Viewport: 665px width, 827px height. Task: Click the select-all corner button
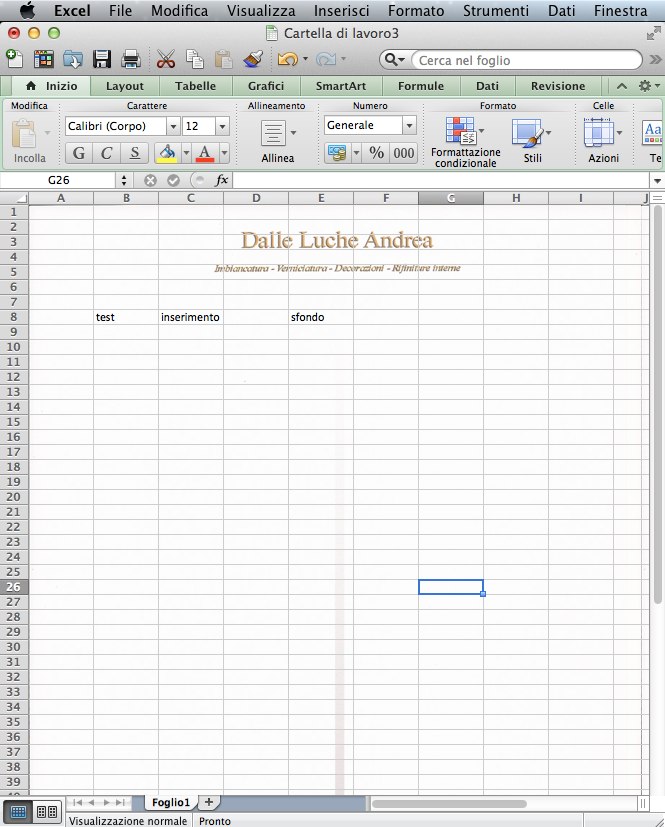(14, 198)
